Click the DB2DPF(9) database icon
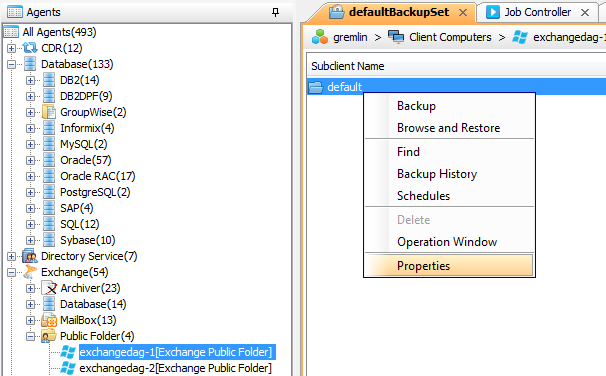The width and height of the screenshot is (606, 376). (49, 96)
